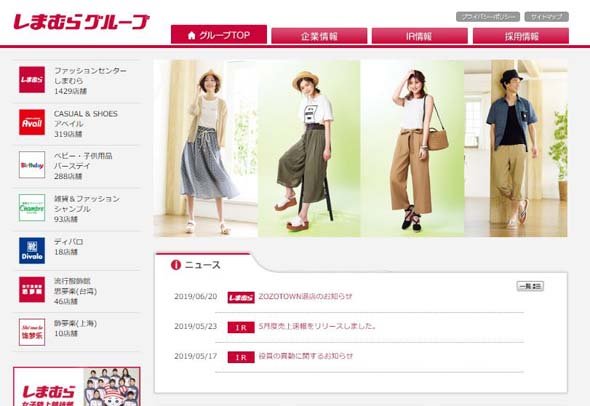Click the Shimamura Group logo
590x406 pixels.
pos(82,22)
